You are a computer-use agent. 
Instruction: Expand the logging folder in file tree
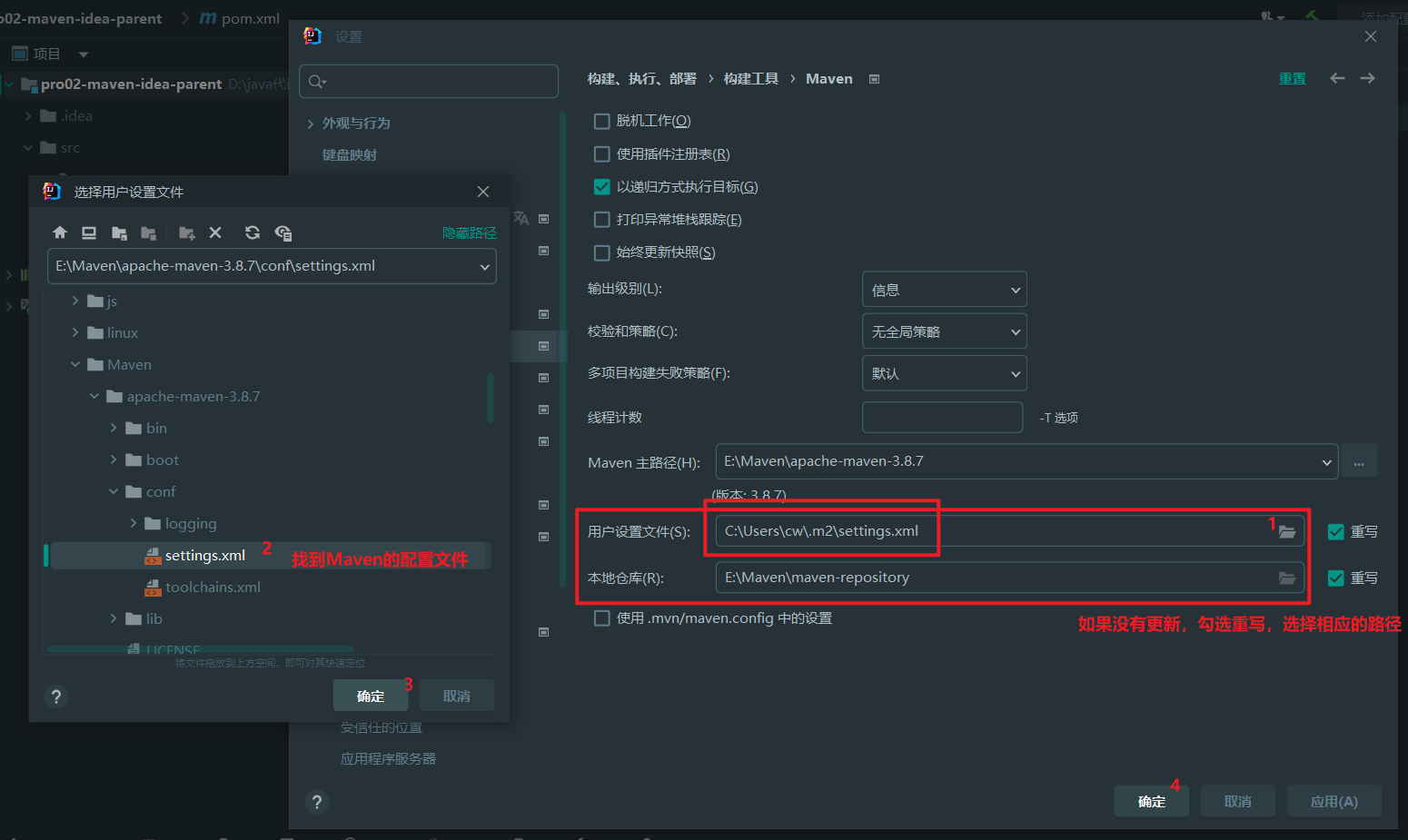(x=134, y=523)
